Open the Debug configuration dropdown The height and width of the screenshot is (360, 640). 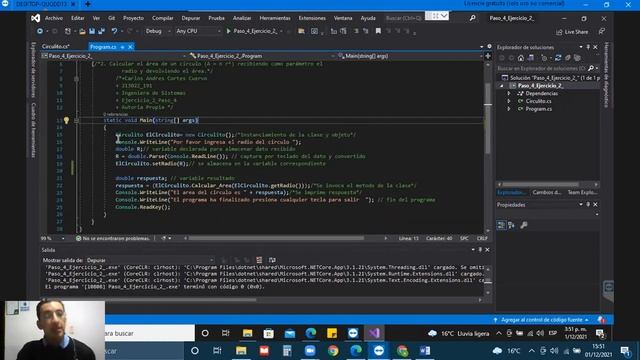pyautogui.click(x=158, y=31)
